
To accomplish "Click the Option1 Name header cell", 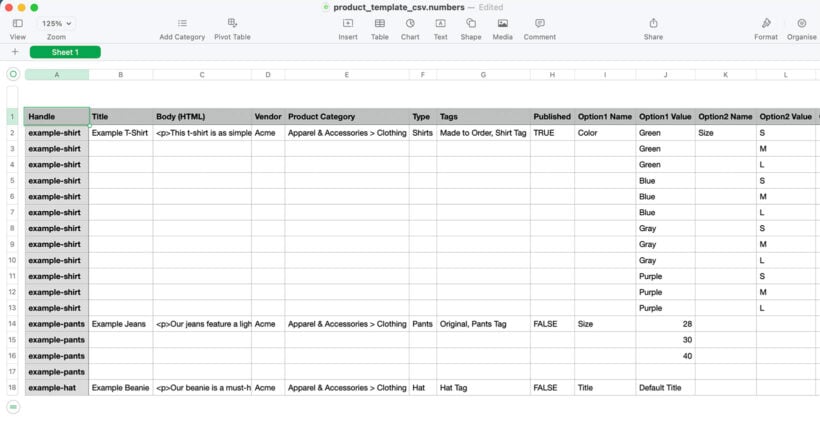I will pyautogui.click(x=605, y=117).
